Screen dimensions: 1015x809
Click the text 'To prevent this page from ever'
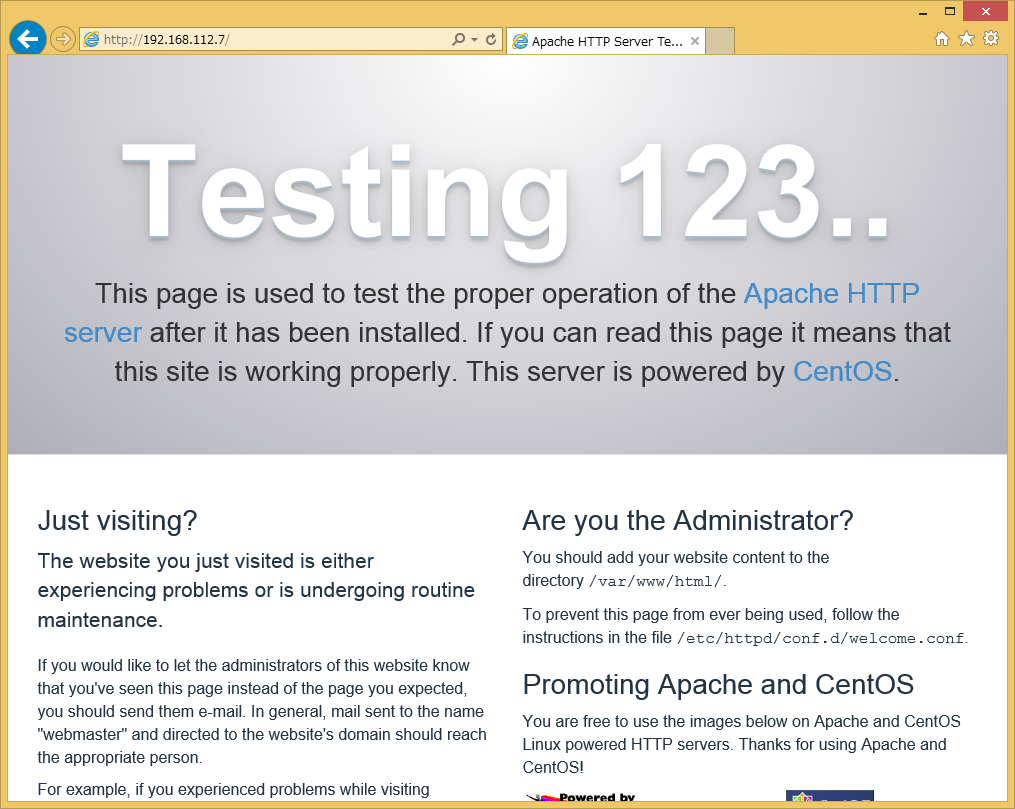point(745,626)
